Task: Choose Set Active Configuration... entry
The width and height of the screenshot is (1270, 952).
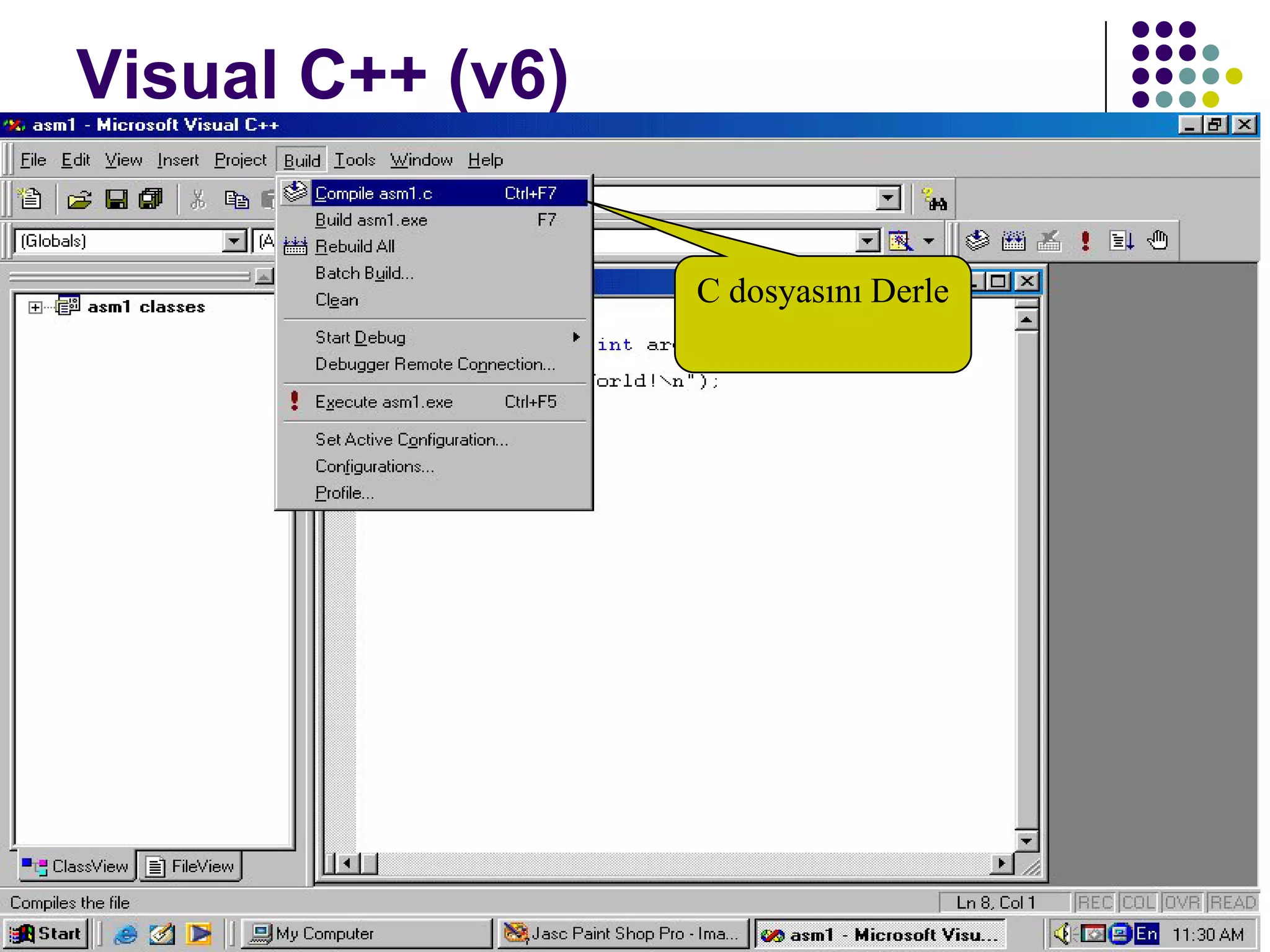Action: pos(434,439)
